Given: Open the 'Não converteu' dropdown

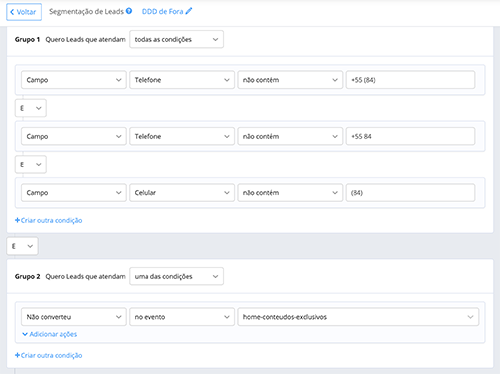Looking at the screenshot, I should pos(74,317).
